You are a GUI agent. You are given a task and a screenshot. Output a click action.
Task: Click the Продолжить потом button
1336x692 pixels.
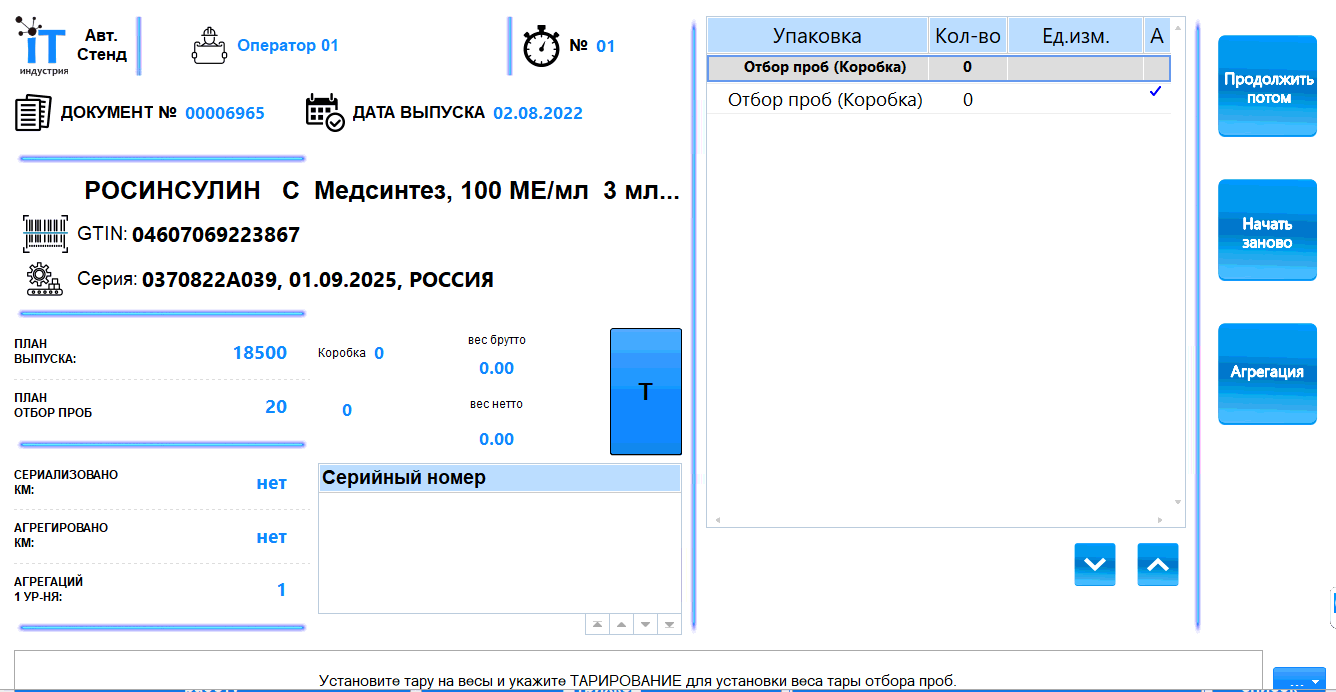1267,87
